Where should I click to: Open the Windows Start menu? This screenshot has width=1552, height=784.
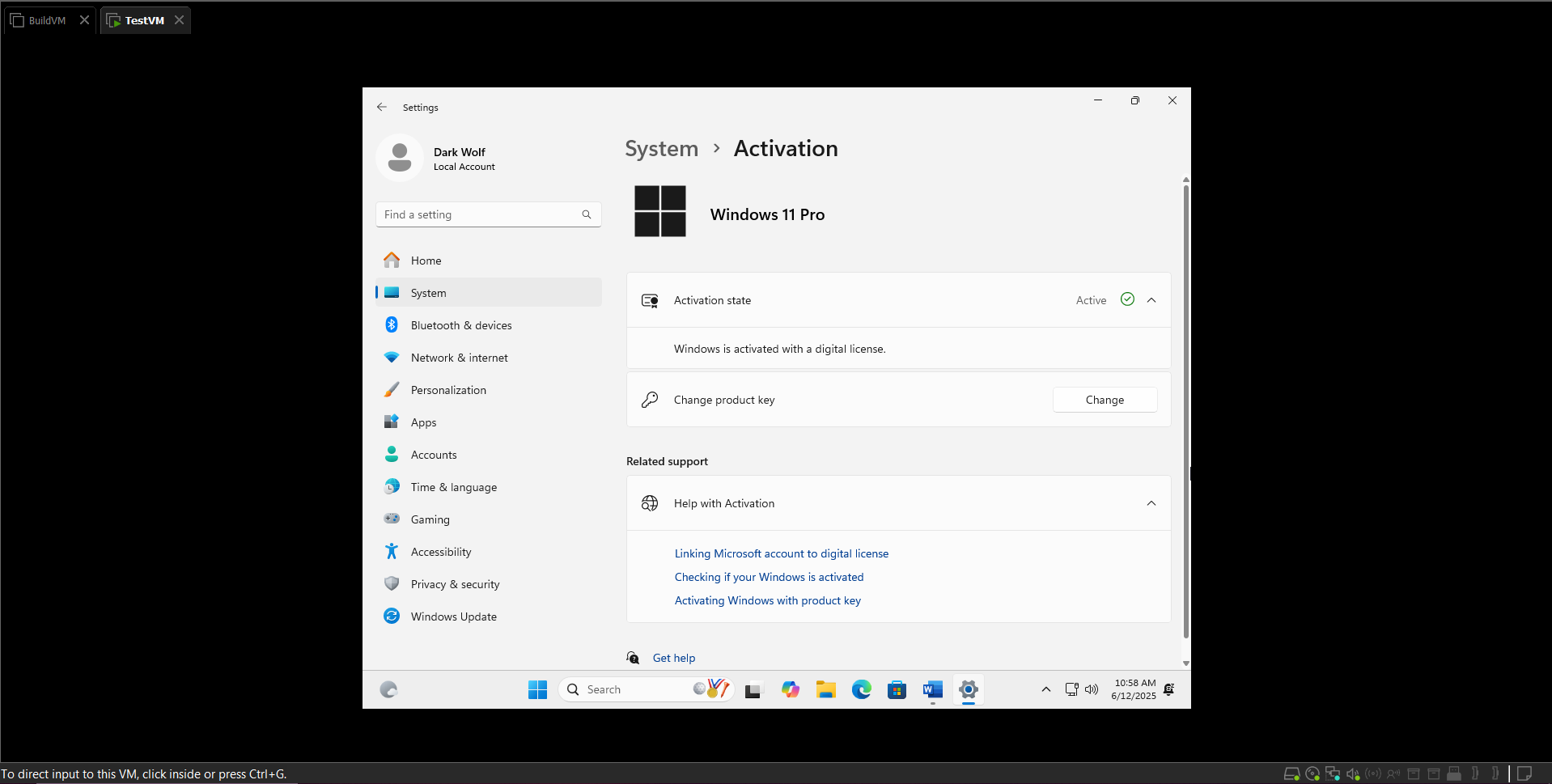[x=537, y=689]
